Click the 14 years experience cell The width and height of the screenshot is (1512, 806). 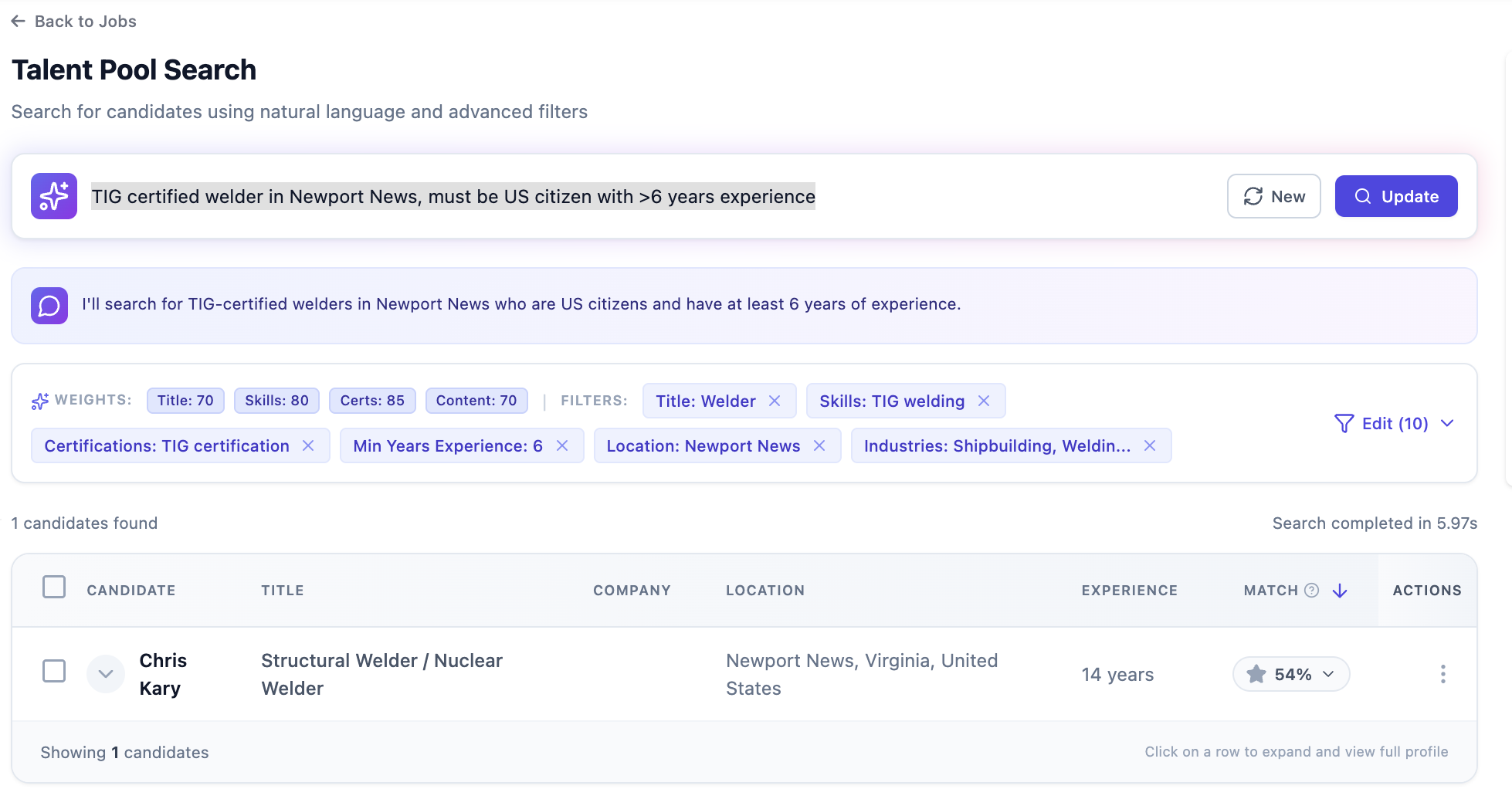click(x=1117, y=674)
